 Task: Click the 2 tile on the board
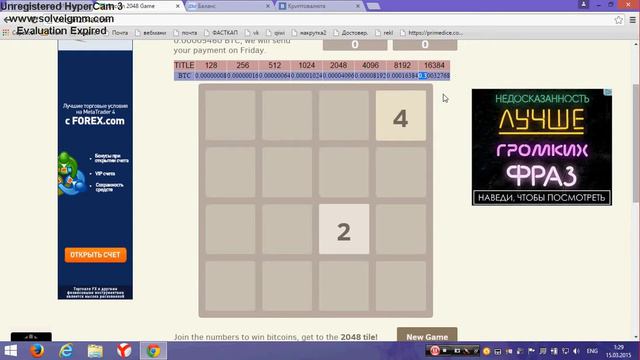tap(344, 229)
